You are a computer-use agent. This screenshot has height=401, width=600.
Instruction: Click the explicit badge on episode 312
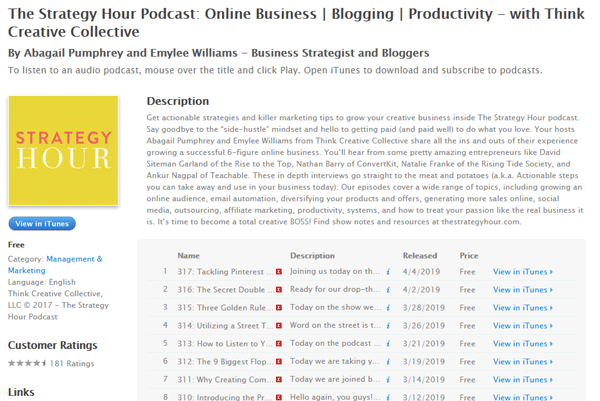[x=279, y=362]
